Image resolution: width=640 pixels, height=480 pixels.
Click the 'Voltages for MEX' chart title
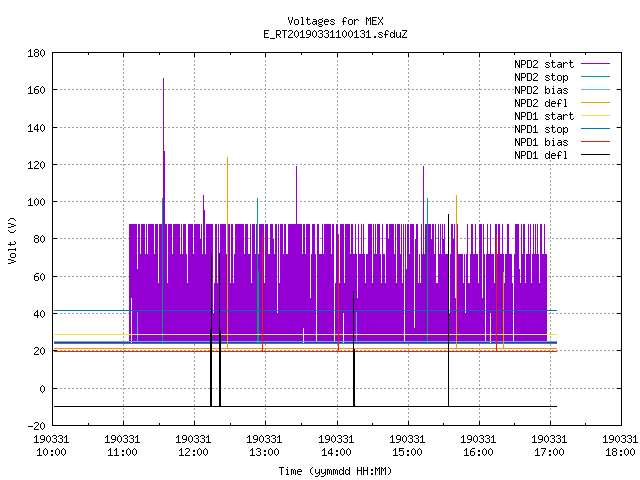coord(335,21)
